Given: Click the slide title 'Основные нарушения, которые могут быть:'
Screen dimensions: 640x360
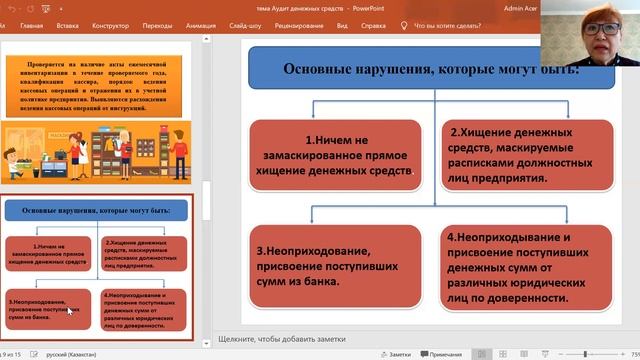Looking at the screenshot, I should point(431,68).
